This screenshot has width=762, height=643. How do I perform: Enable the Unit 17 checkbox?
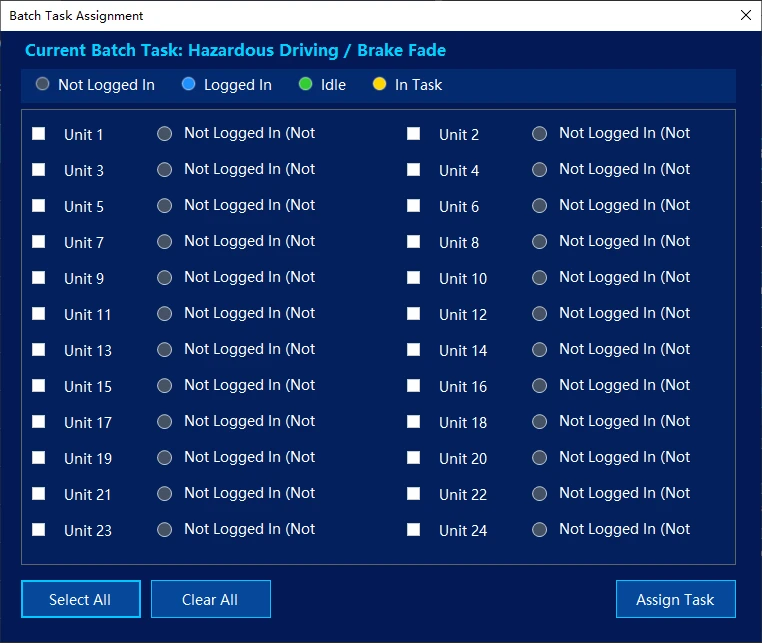click(38, 421)
